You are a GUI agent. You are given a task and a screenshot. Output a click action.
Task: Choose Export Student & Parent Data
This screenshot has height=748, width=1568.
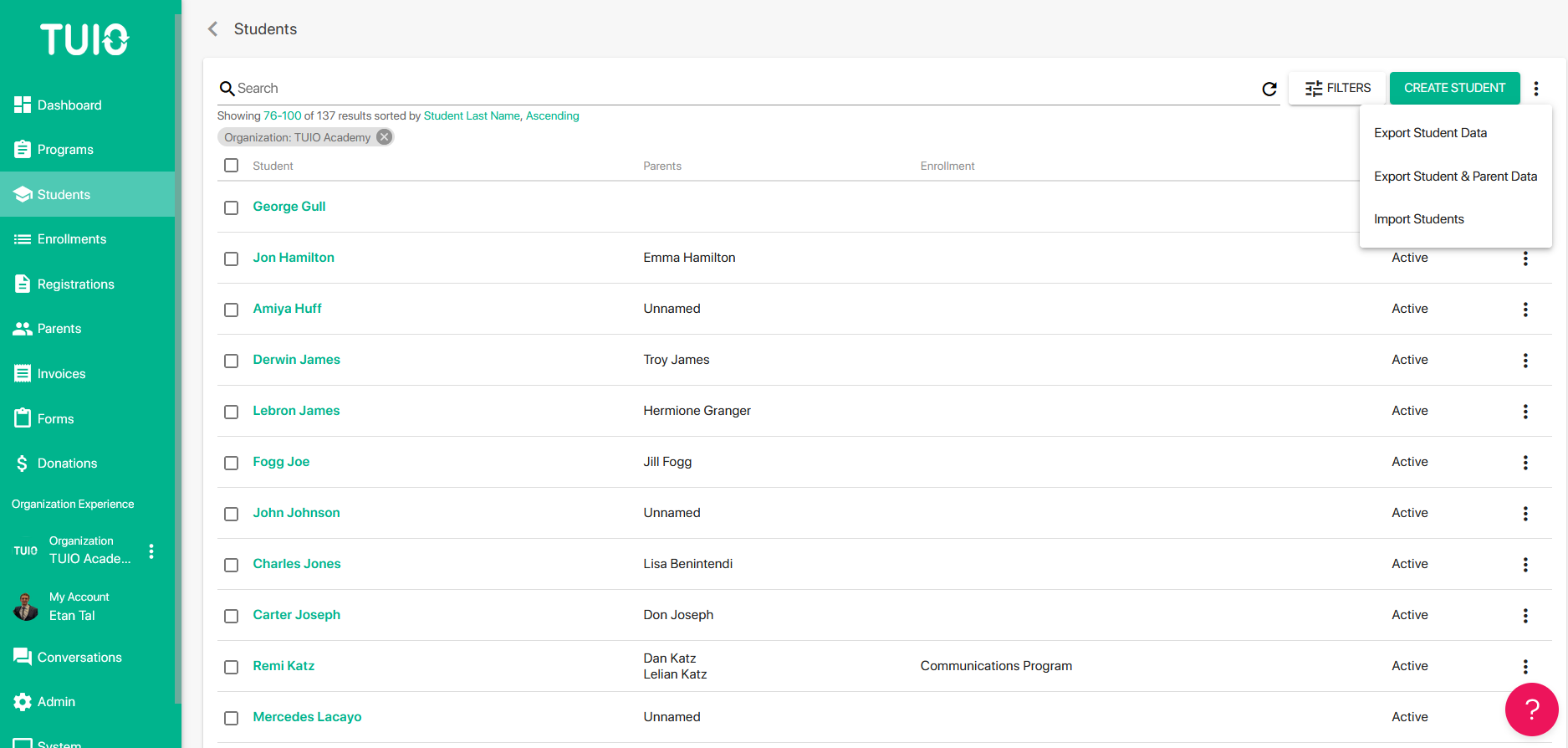pyautogui.click(x=1455, y=177)
